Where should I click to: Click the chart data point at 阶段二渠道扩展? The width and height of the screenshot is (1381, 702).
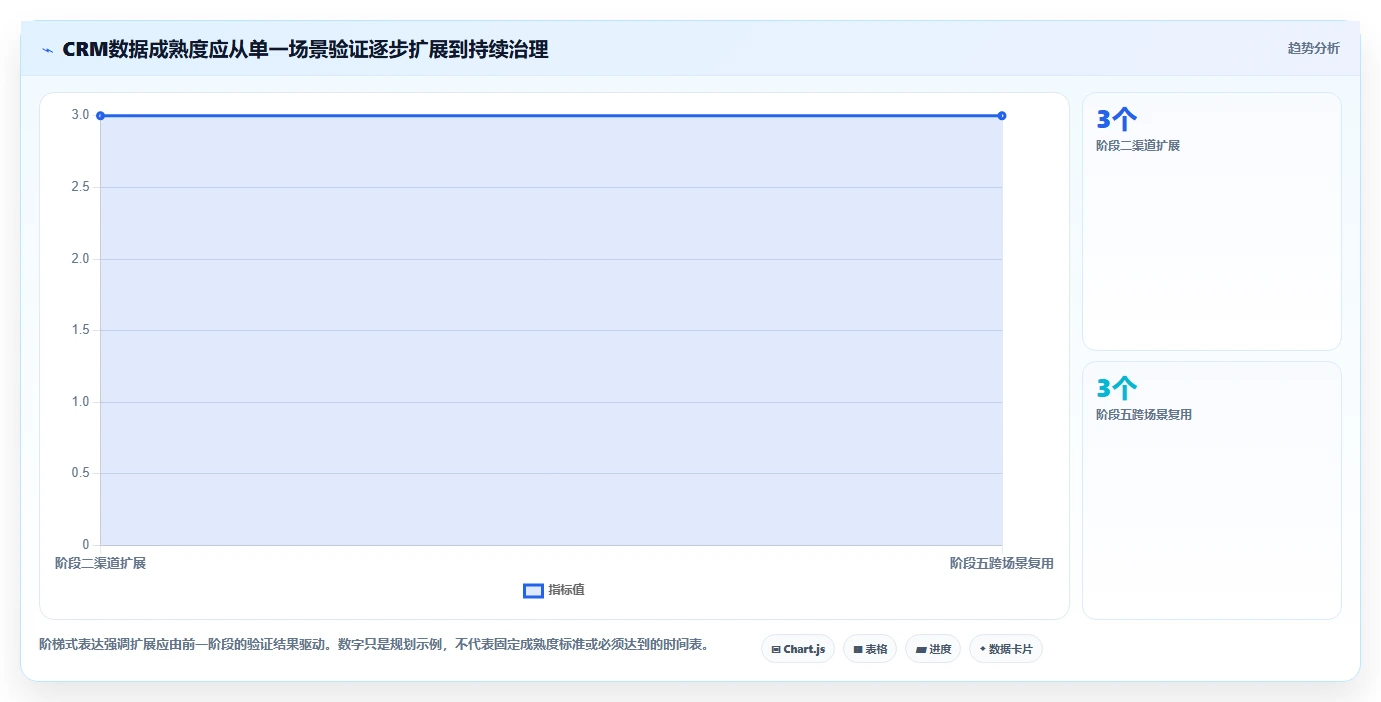click(100, 116)
